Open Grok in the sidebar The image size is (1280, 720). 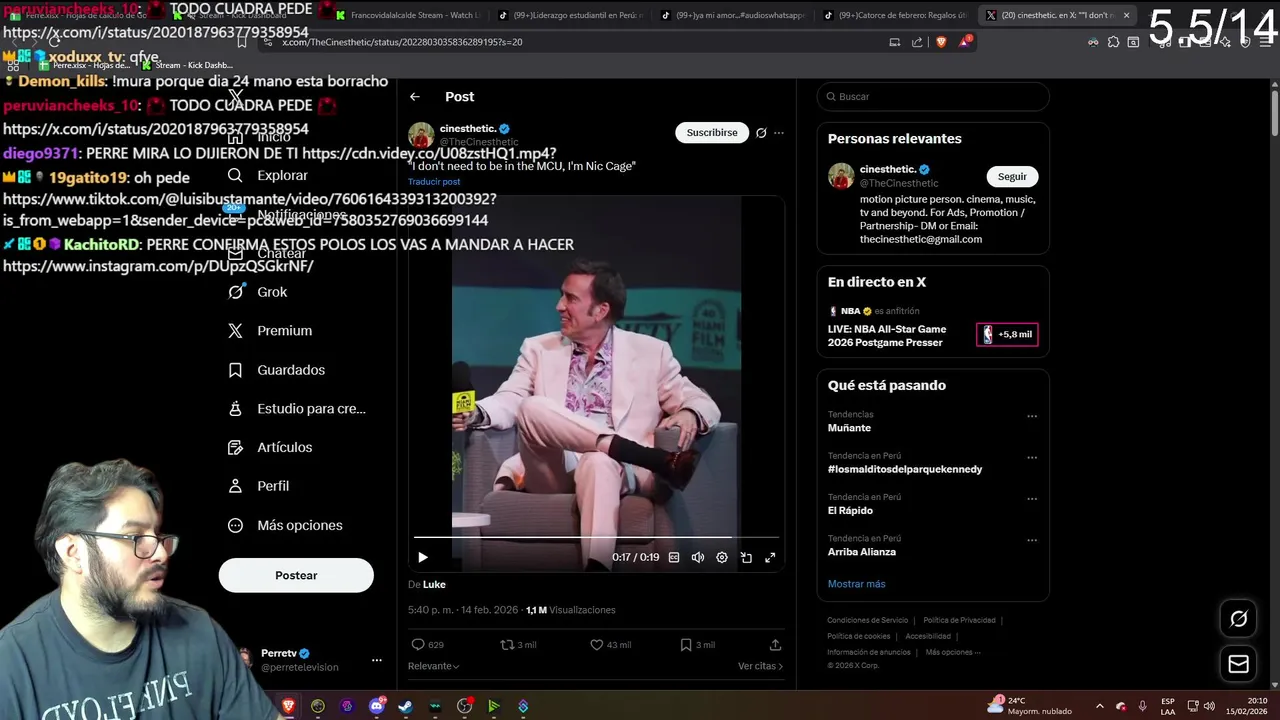258,292
